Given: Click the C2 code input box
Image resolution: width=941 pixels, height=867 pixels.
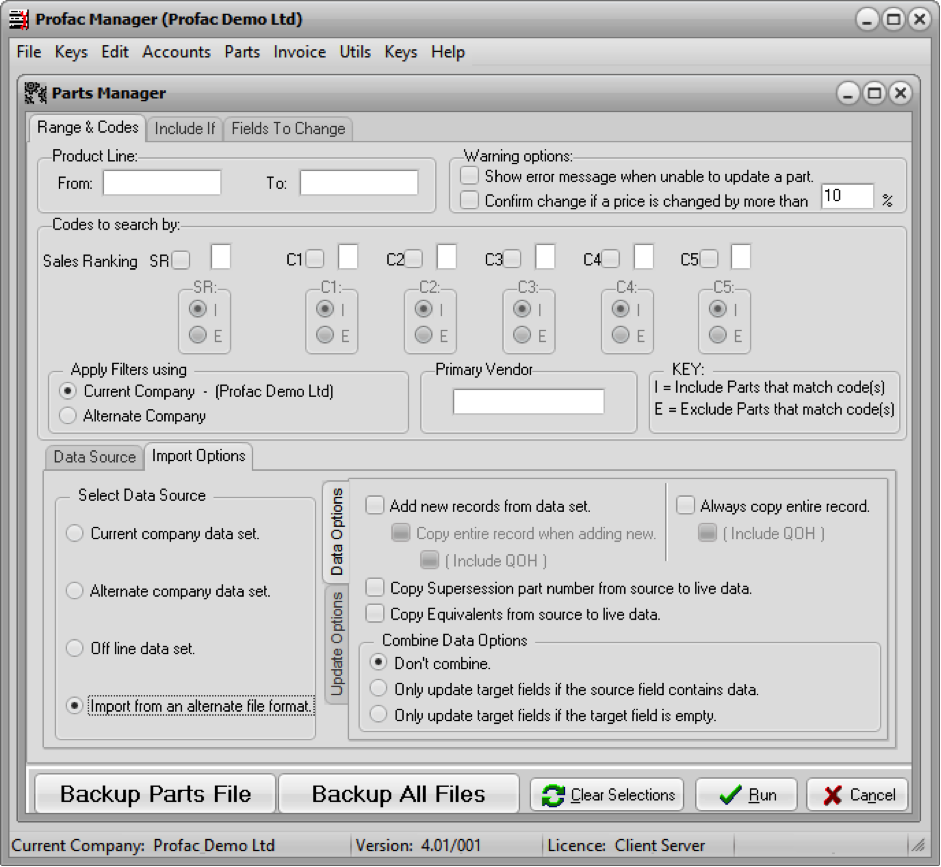Looking at the screenshot, I should pyautogui.click(x=446, y=257).
